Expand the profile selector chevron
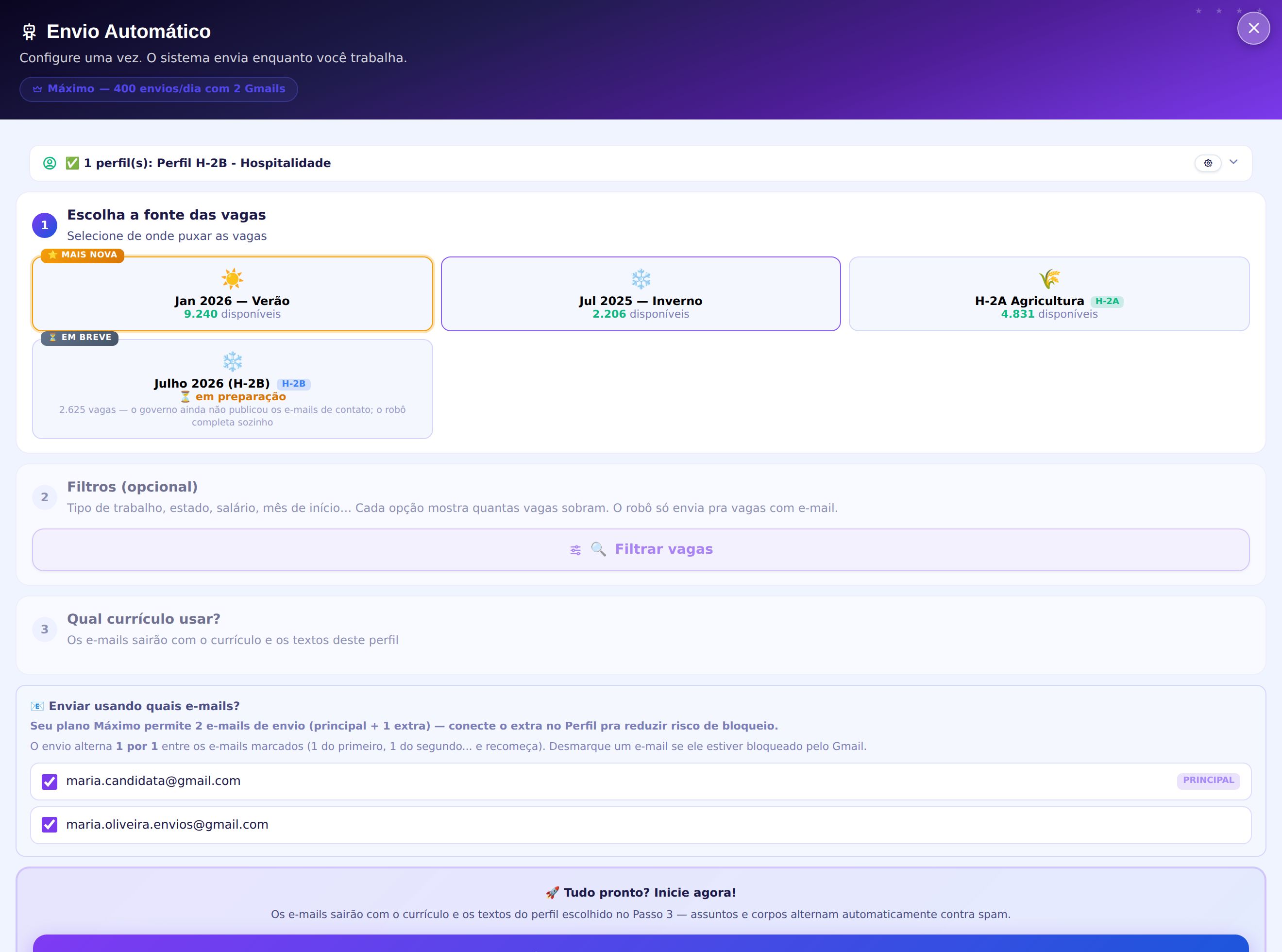This screenshot has width=1282, height=952. click(1233, 162)
